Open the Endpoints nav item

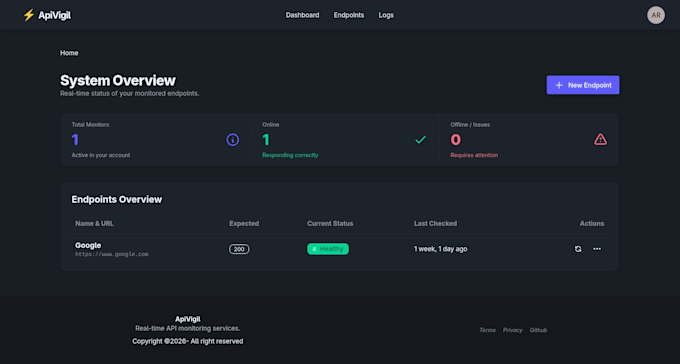[x=349, y=15]
